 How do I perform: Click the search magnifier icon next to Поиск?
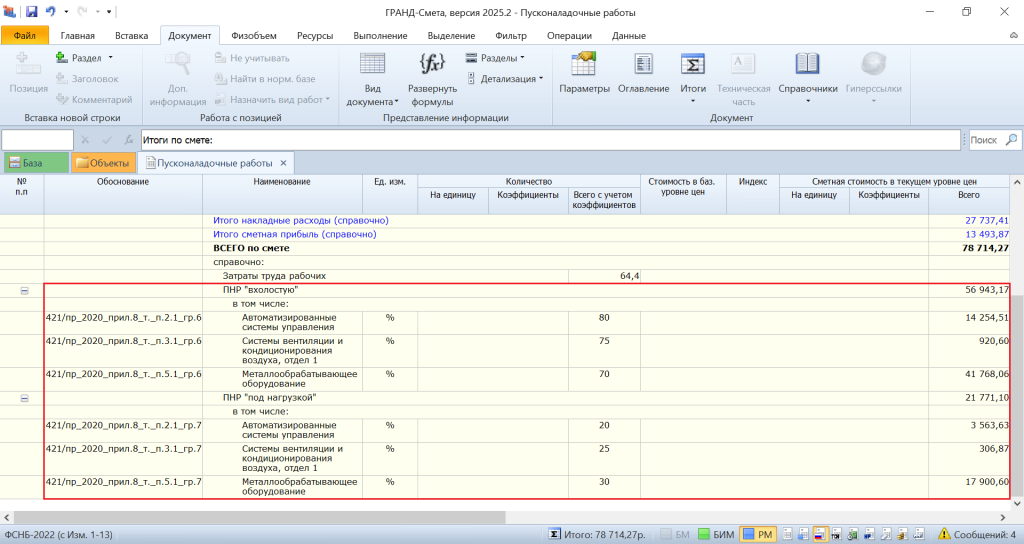(x=1011, y=140)
